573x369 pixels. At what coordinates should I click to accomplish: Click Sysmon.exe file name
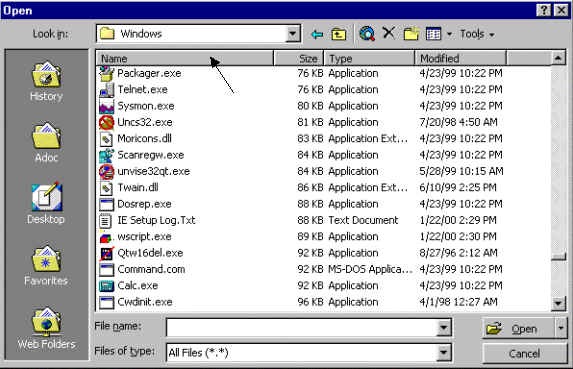pyautogui.click(x=146, y=106)
